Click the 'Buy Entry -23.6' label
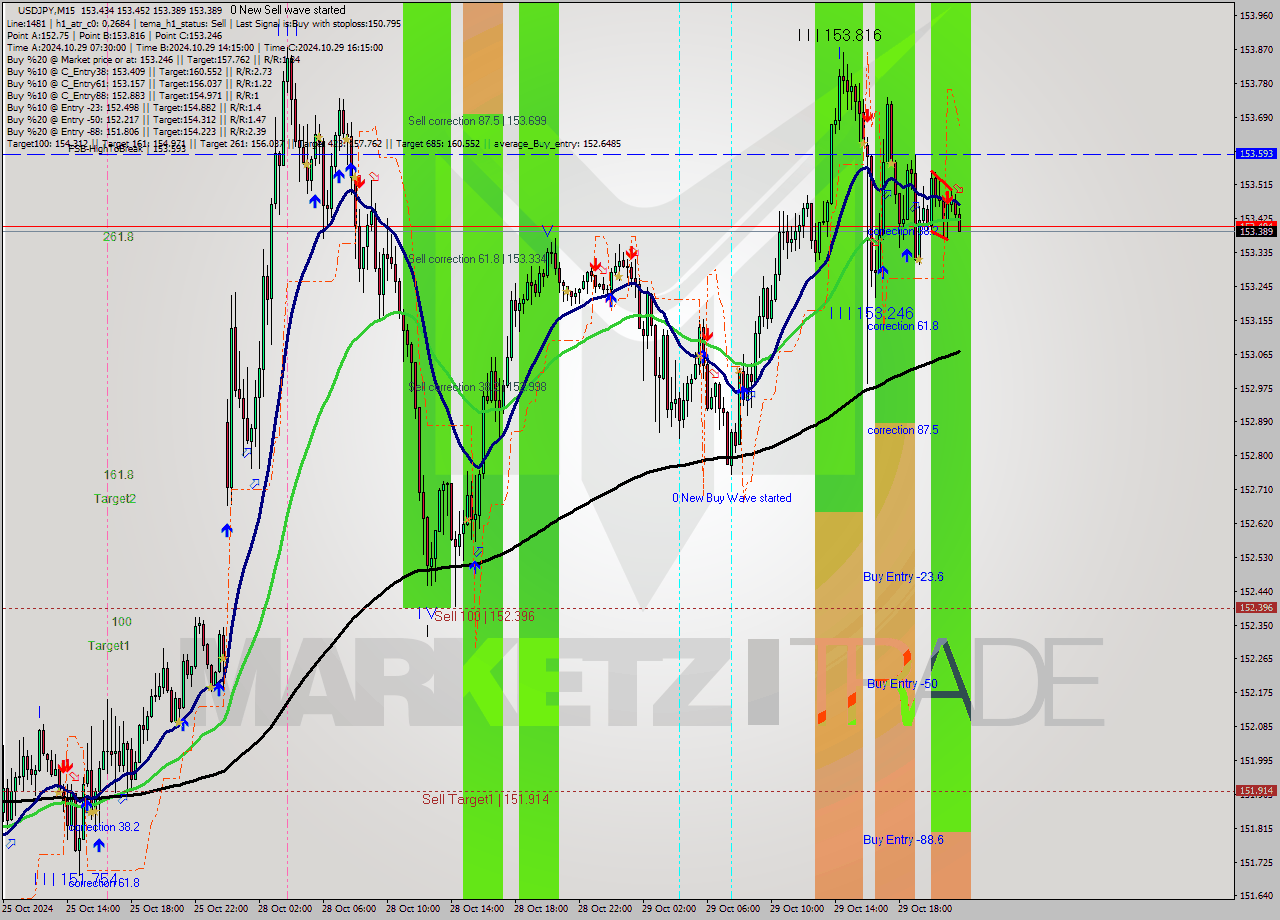 pyautogui.click(x=903, y=577)
